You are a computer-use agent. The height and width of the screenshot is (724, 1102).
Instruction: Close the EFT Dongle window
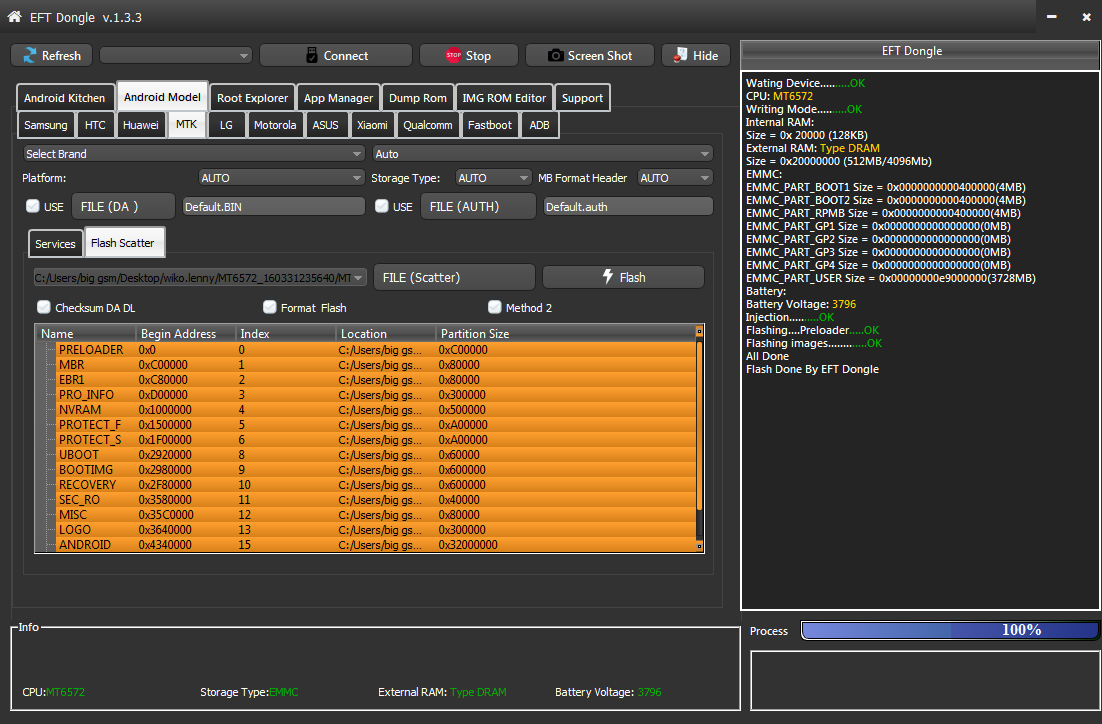(1087, 17)
